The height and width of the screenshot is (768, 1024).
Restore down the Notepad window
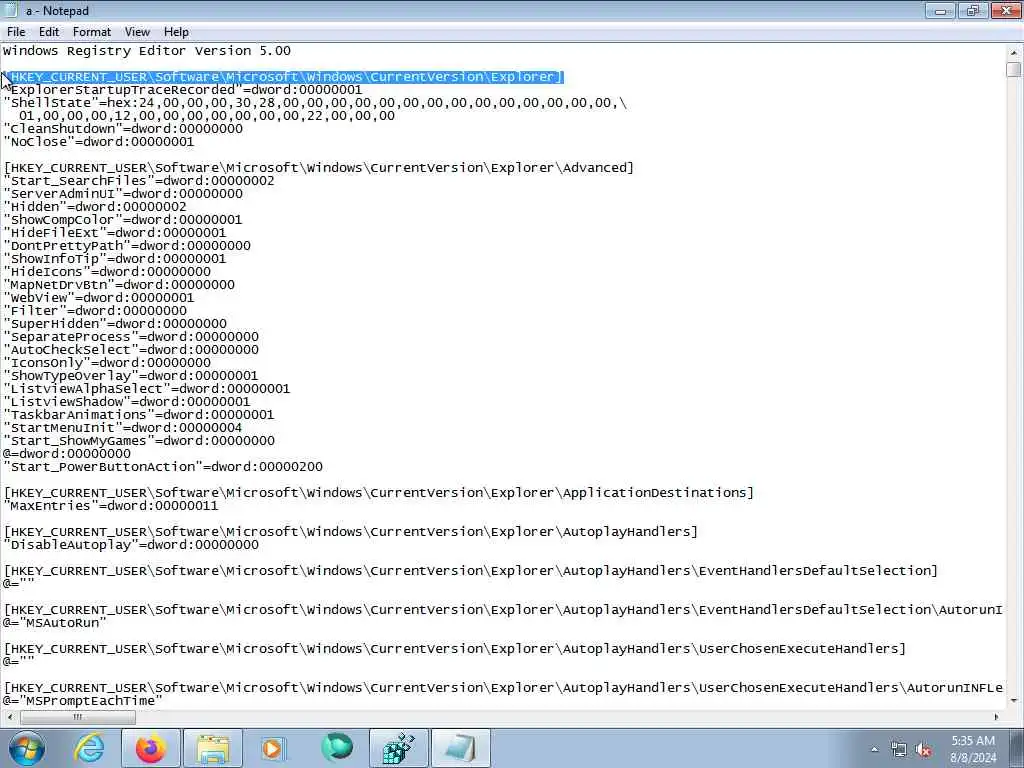tap(973, 10)
